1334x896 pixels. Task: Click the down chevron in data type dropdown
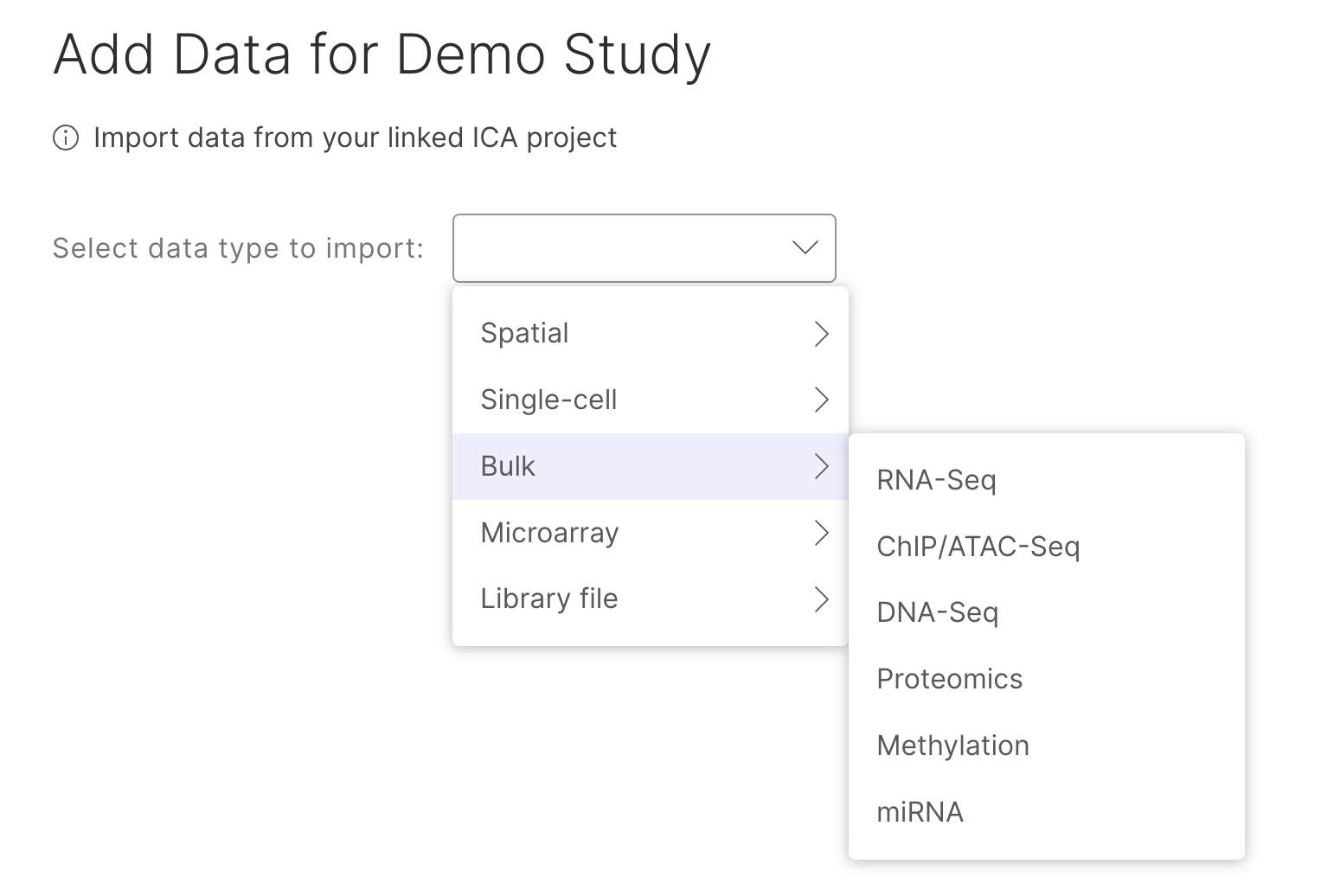coord(805,248)
